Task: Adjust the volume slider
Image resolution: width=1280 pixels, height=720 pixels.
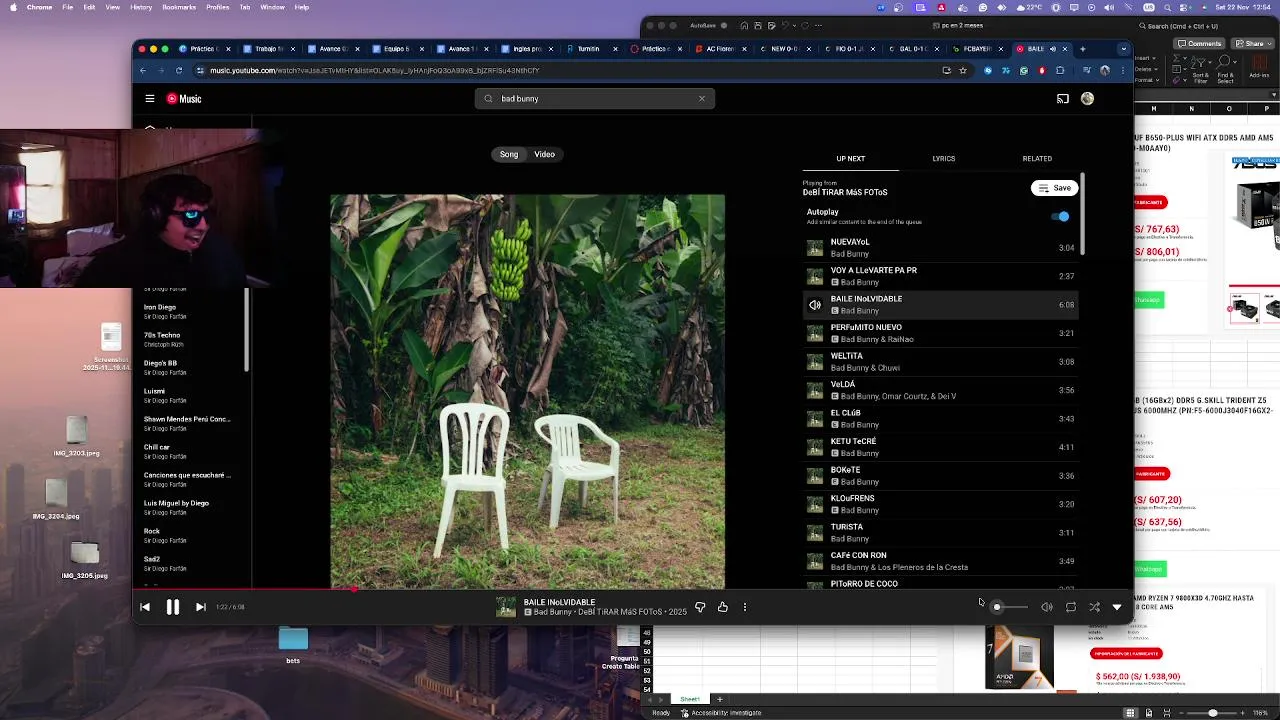Action: [1009, 607]
